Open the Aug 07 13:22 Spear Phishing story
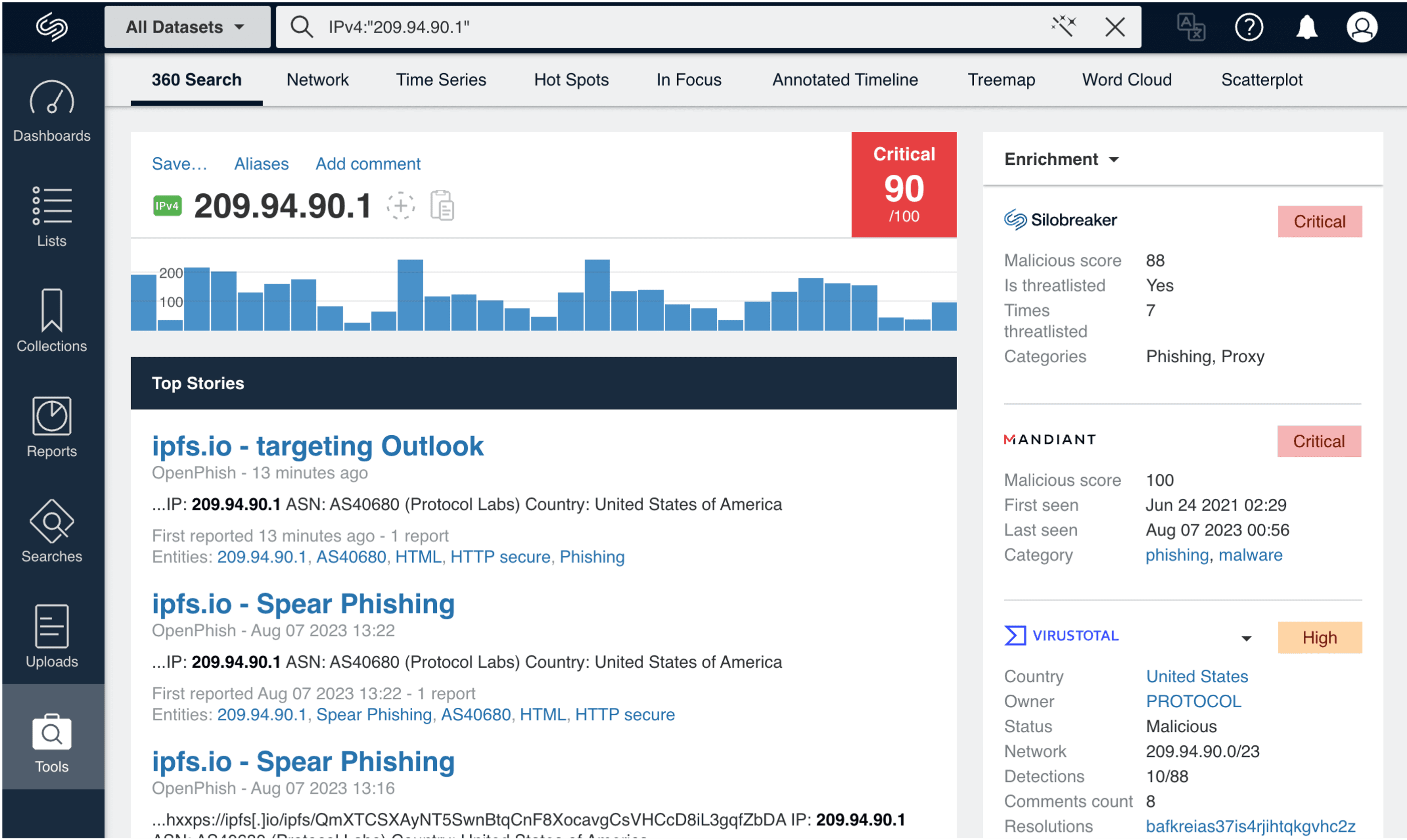Image resolution: width=1407 pixels, height=840 pixels. pyautogui.click(x=304, y=604)
